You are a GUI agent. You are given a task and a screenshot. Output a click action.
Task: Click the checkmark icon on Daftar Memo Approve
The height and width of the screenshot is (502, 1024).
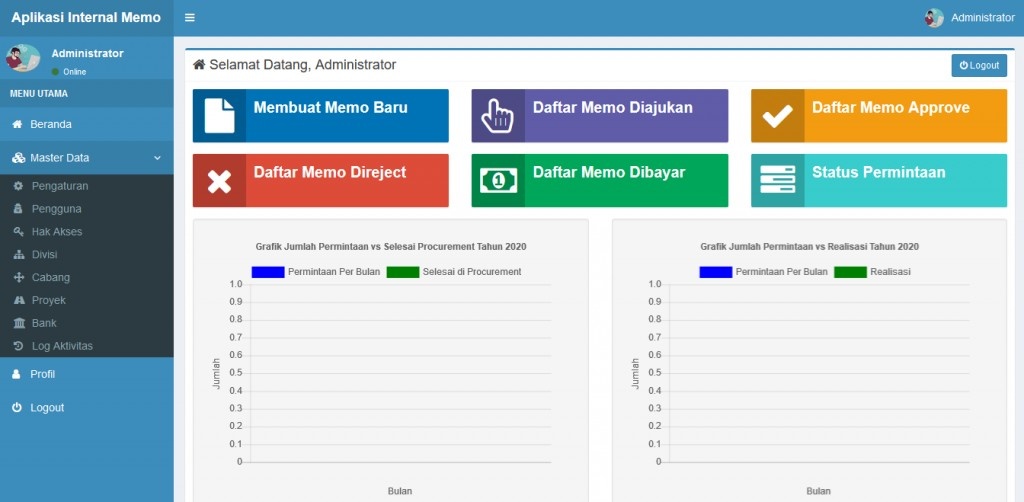click(x=777, y=116)
